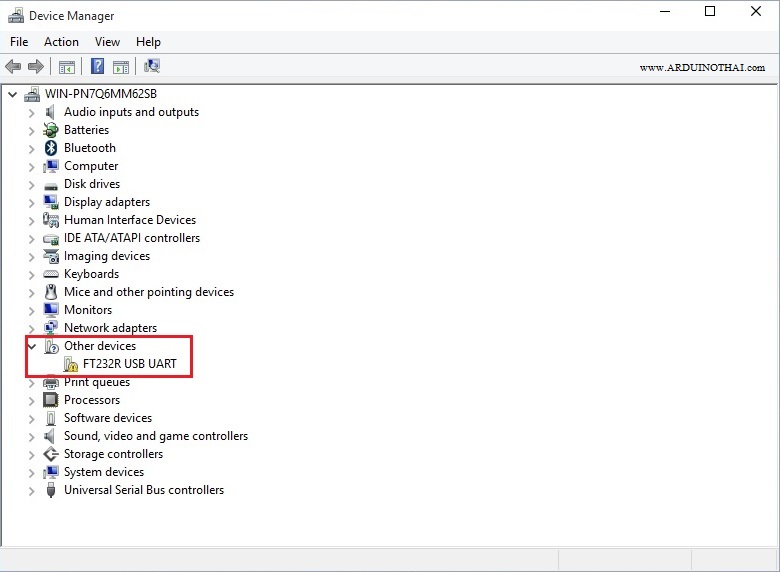Select IDE ATA/ATAPI controllers row
780x572 pixels.
click(x=132, y=238)
